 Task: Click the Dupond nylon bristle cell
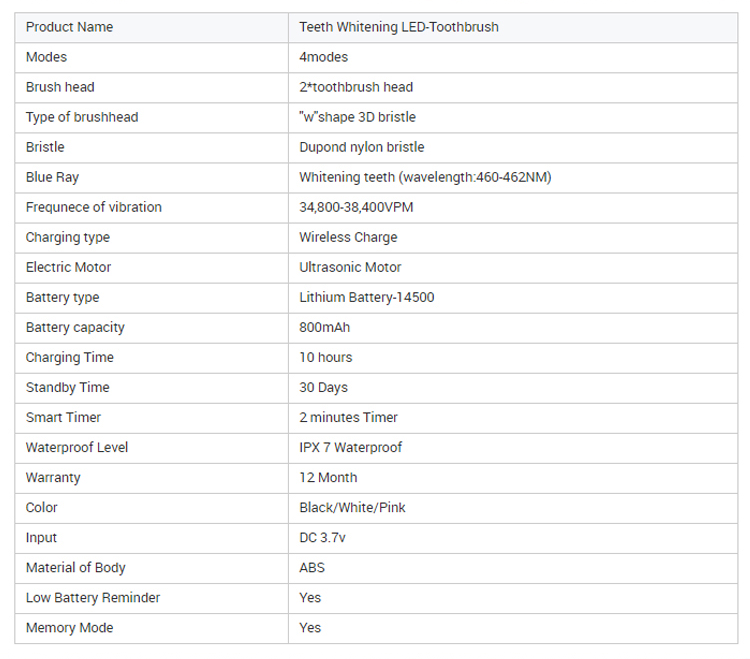tap(513, 147)
